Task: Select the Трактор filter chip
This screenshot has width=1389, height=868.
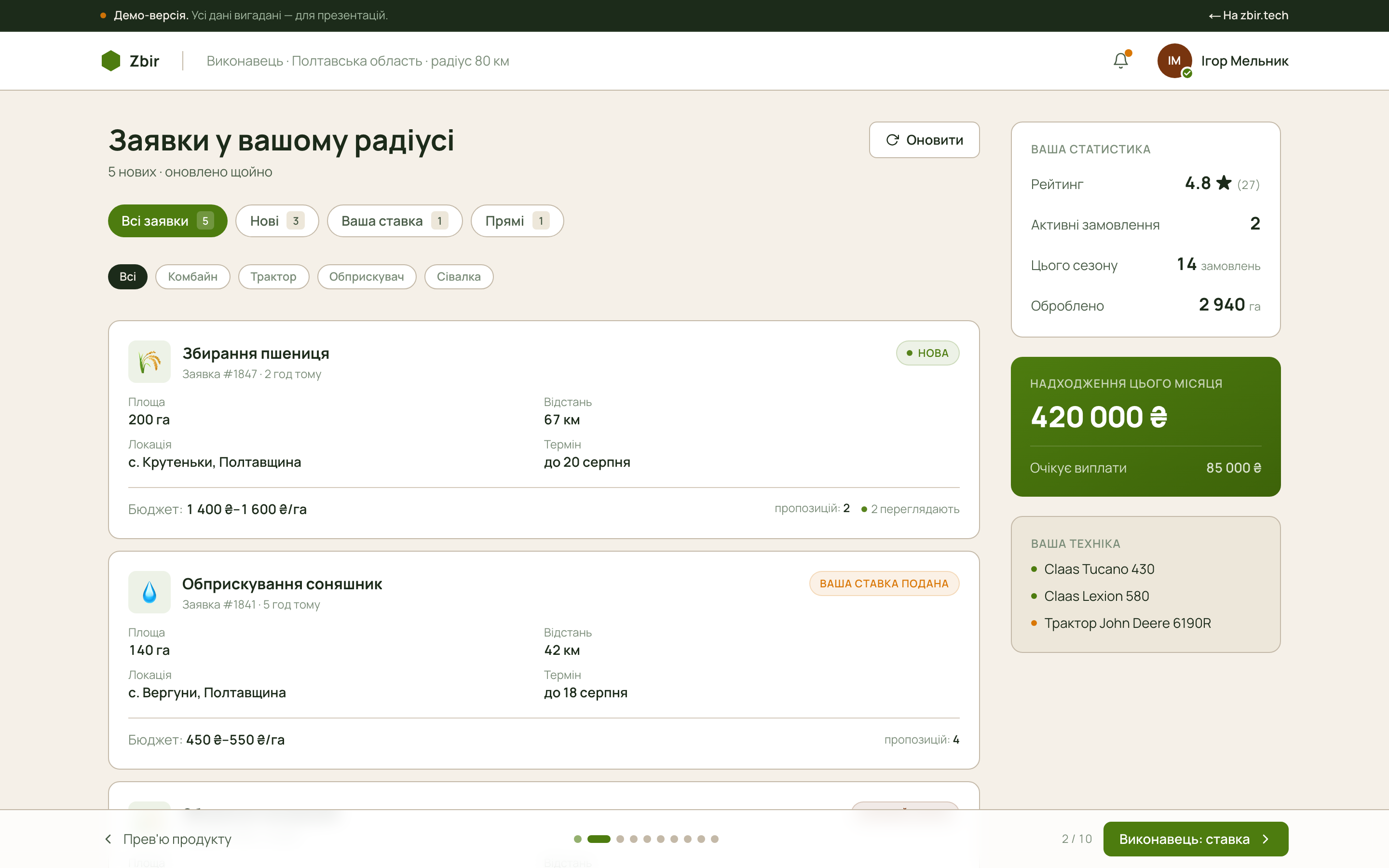Action: click(273, 277)
